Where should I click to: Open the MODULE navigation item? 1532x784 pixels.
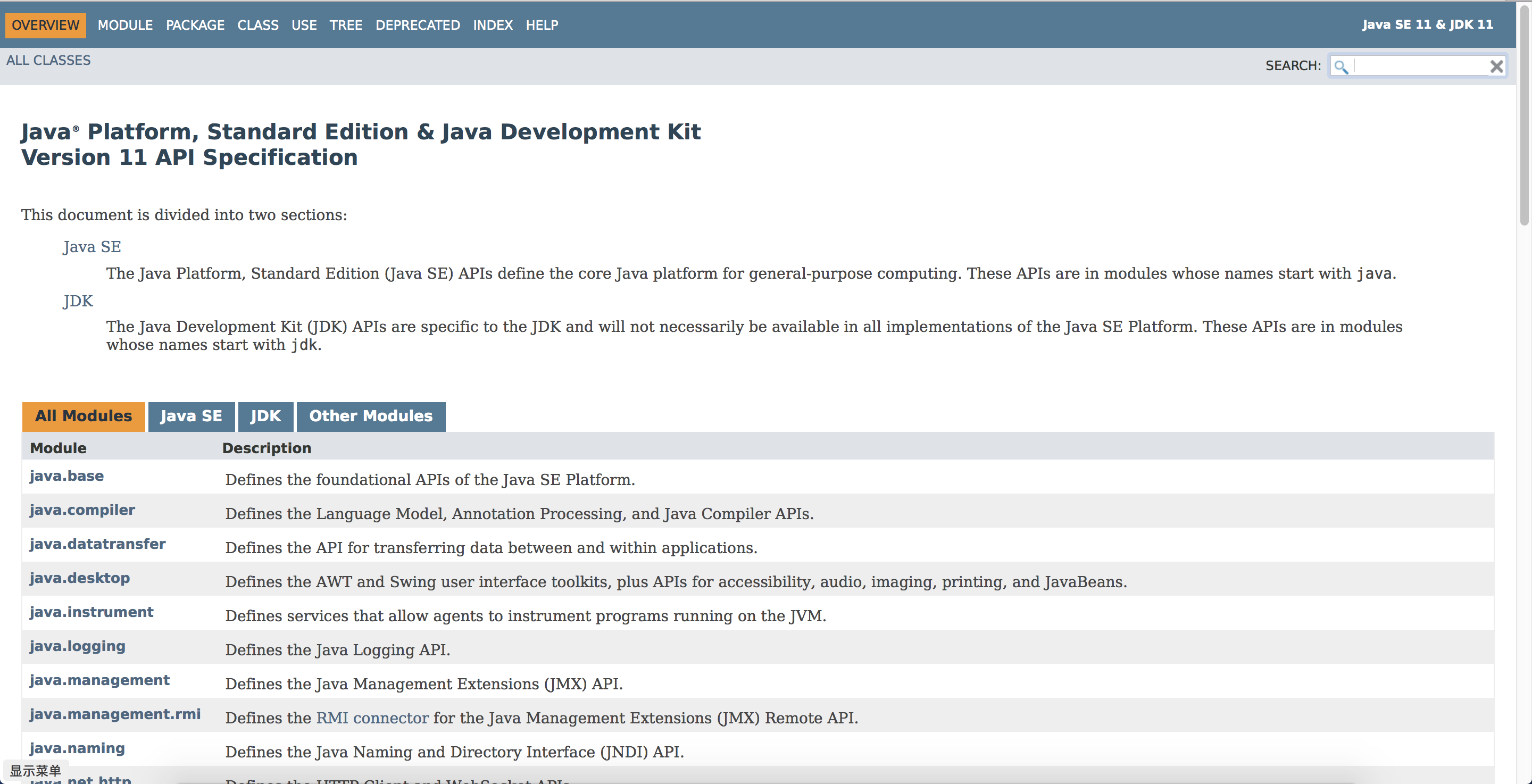point(125,25)
